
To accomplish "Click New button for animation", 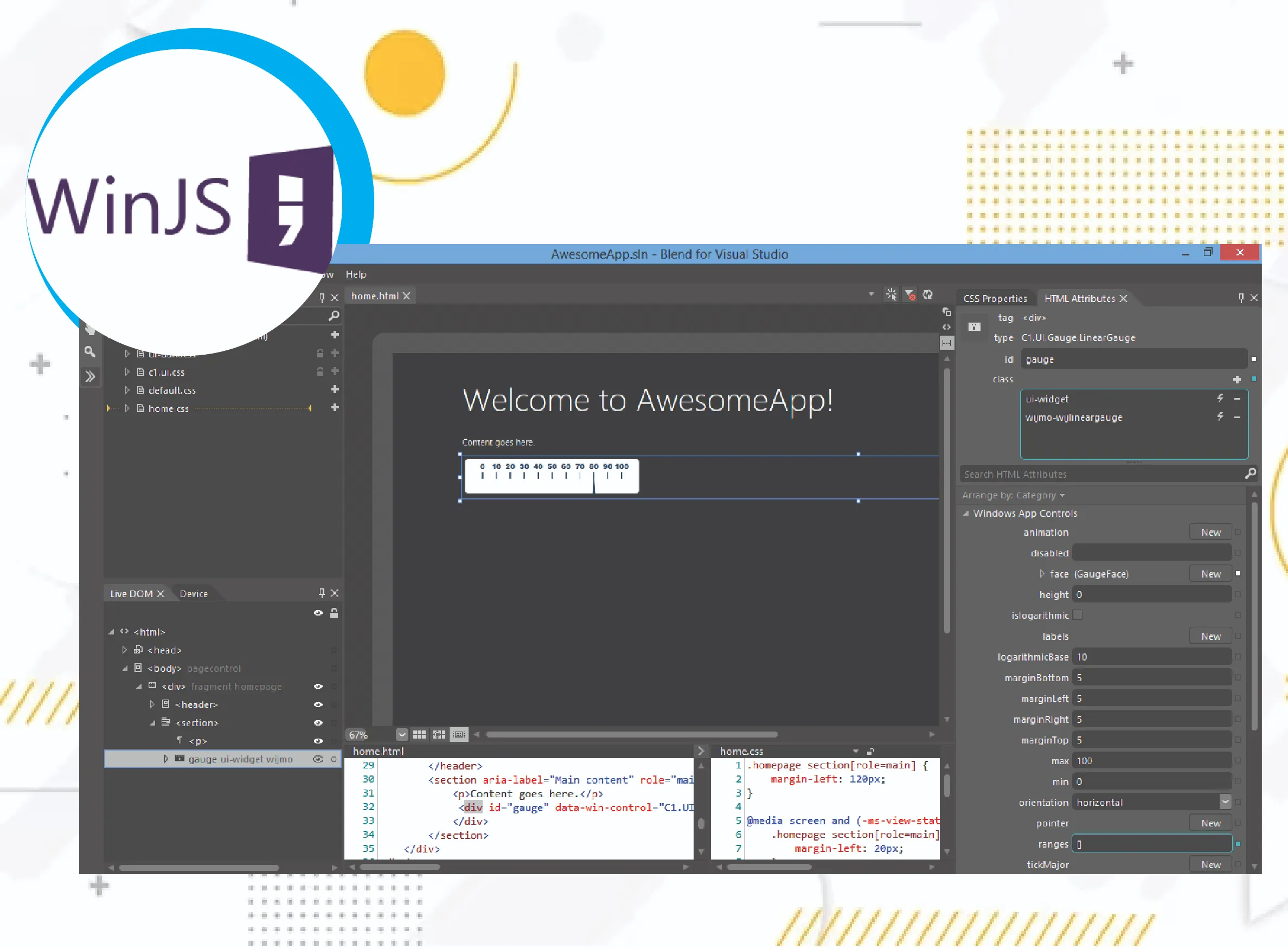I will (1210, 533).
